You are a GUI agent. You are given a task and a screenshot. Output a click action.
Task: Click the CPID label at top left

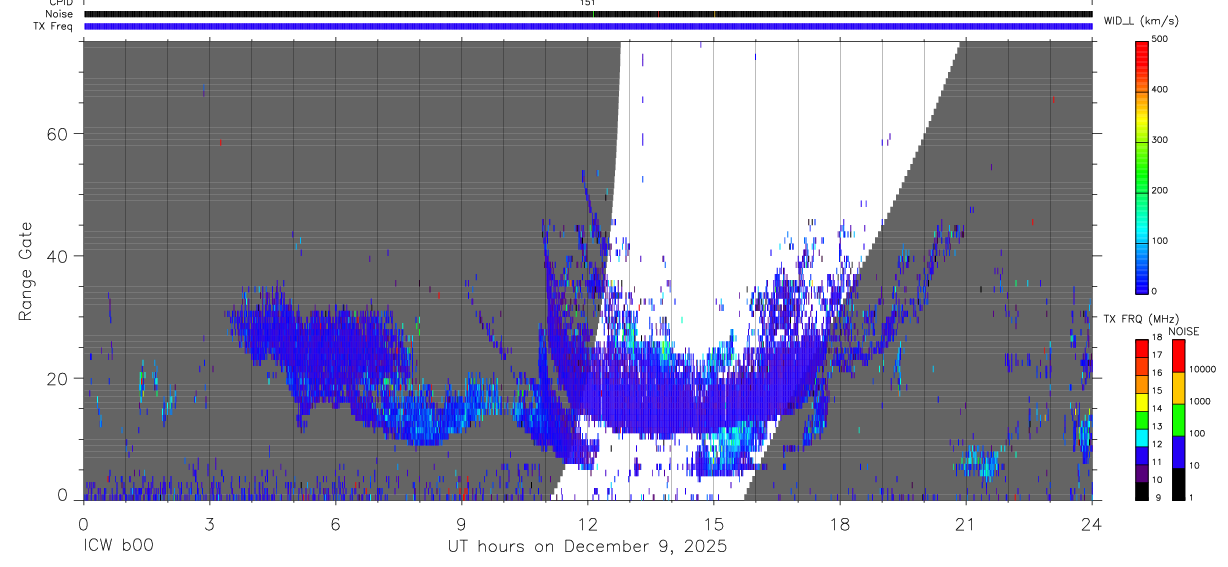click(x=60, y=3)
